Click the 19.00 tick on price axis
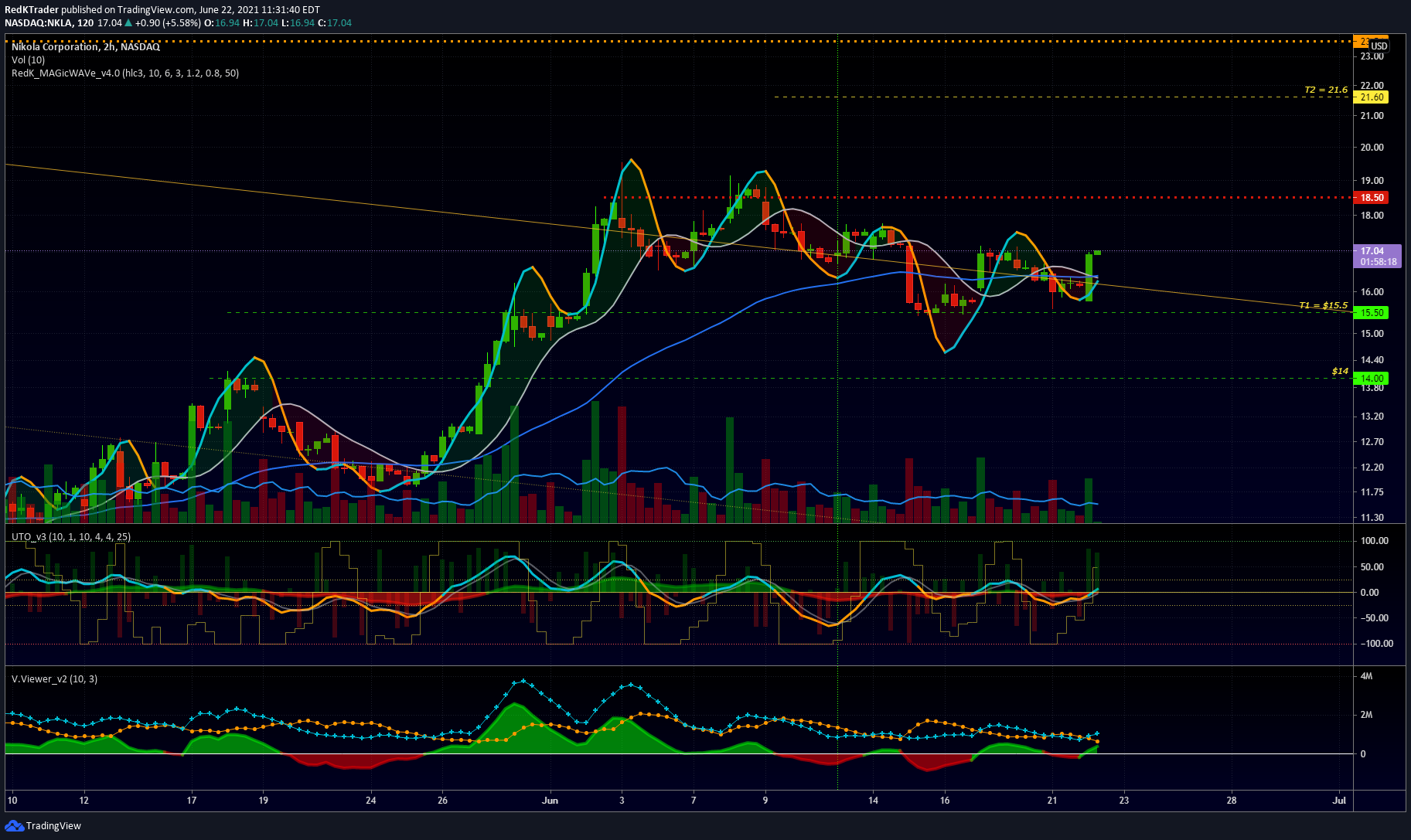Image resolution: width=1411 pixels, height=840 pixels. pos(1372,181)
